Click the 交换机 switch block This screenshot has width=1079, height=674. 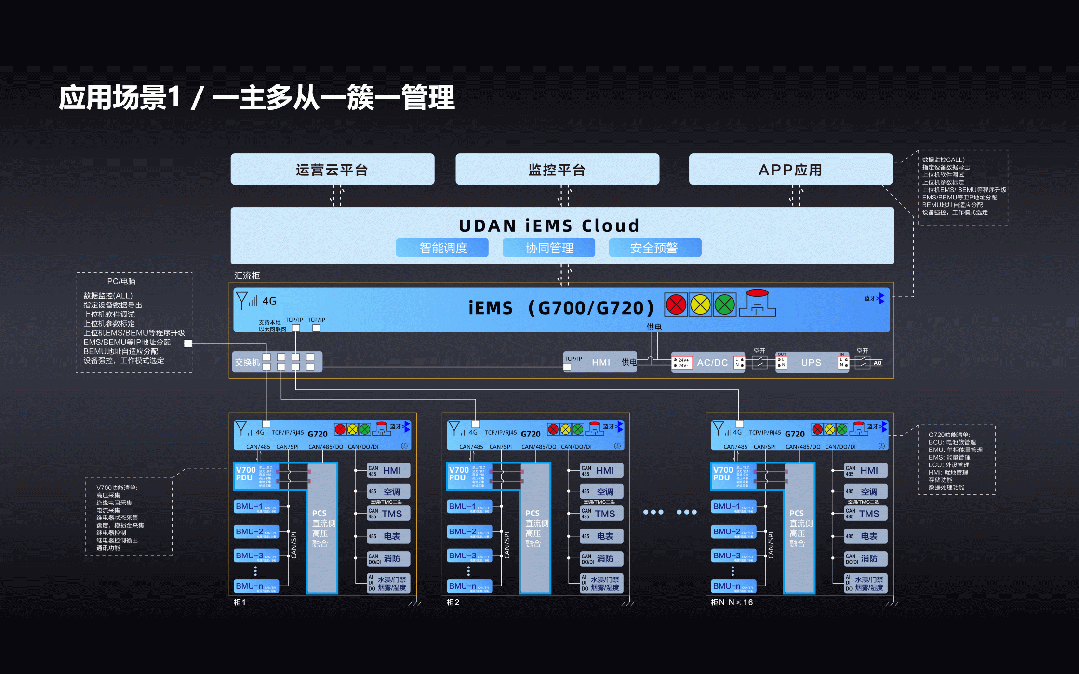[x=246, y=362]
